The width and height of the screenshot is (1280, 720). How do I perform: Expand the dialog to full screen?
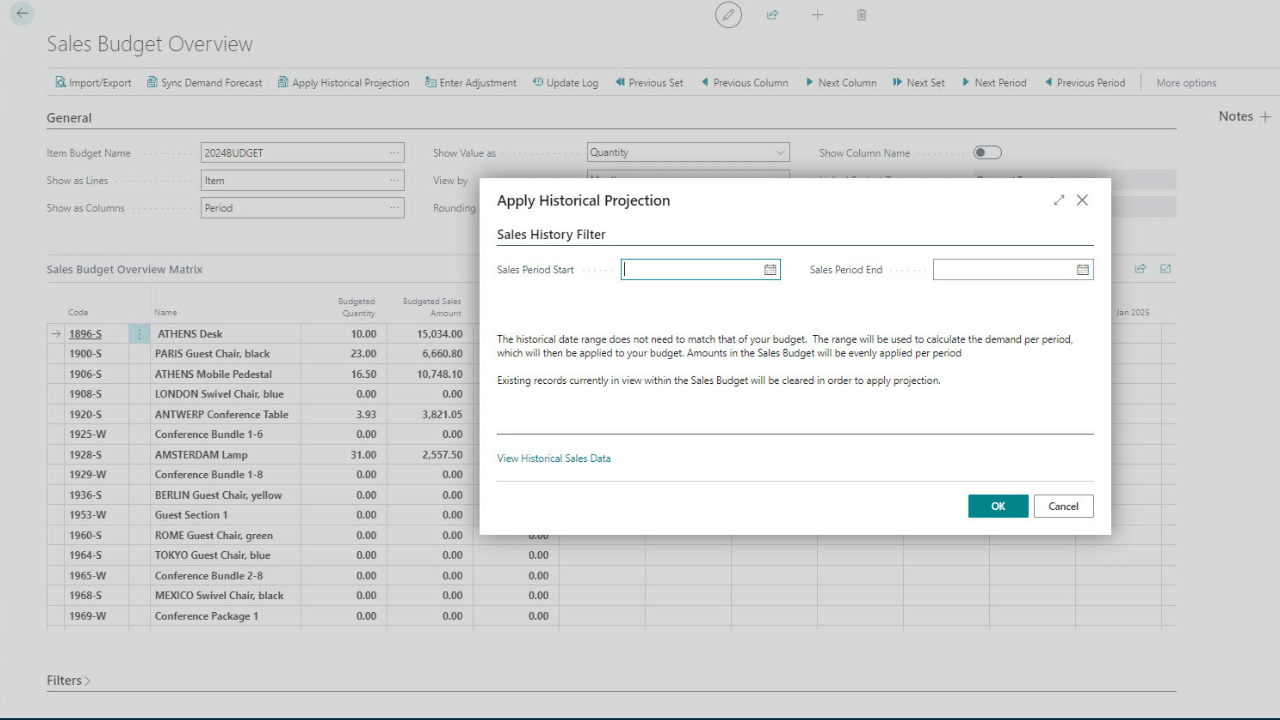pyautogui.click(x=1059, y=200)
